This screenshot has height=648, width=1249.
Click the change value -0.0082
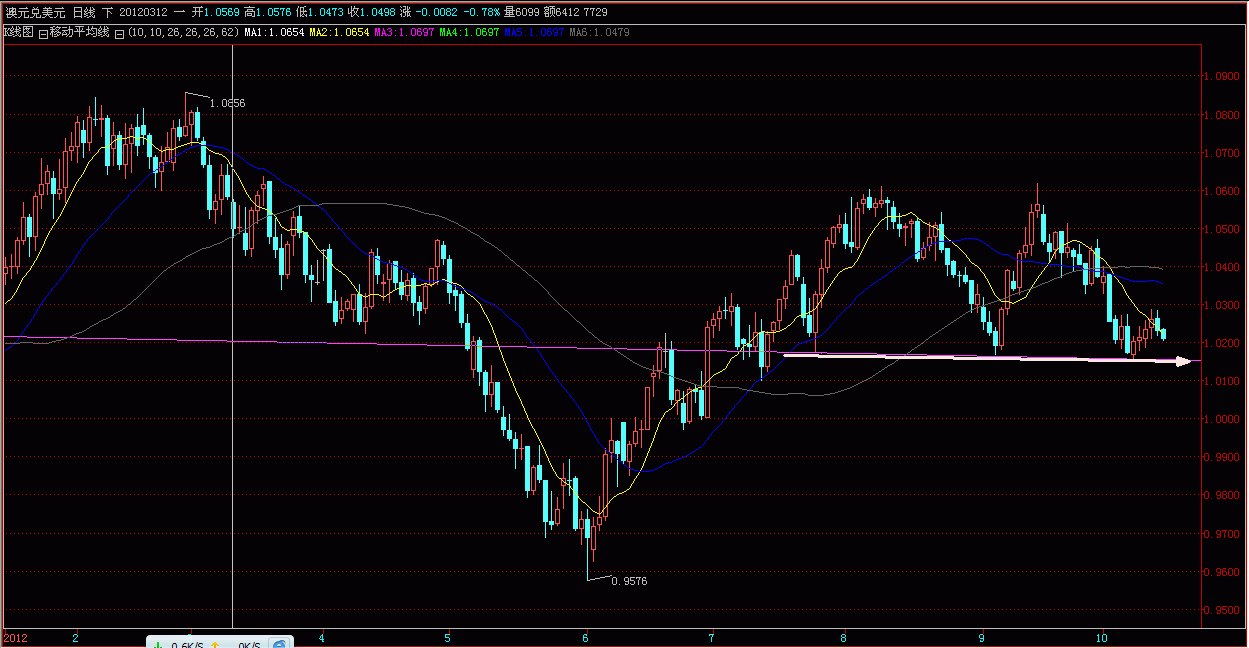[x=438, y=12]
